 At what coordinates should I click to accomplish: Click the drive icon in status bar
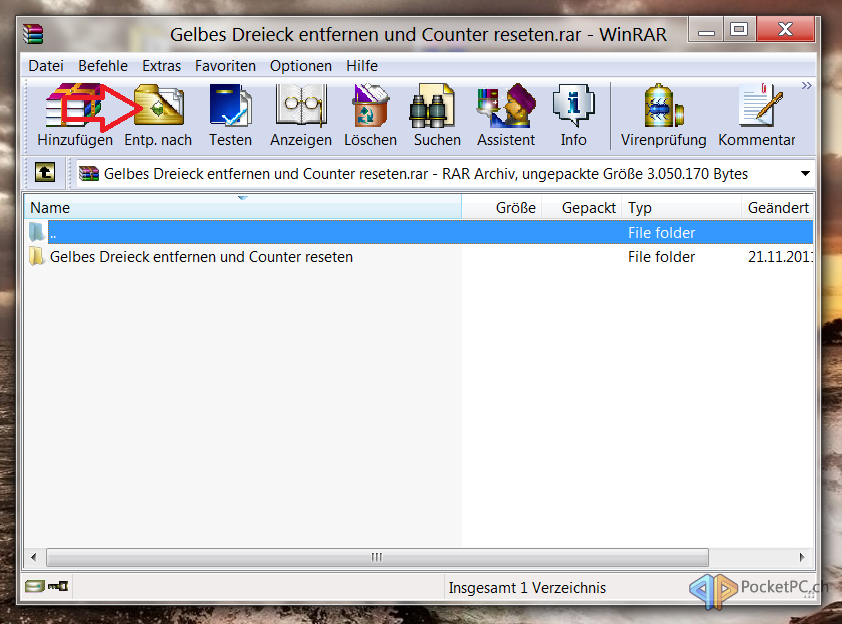[35, 586]
